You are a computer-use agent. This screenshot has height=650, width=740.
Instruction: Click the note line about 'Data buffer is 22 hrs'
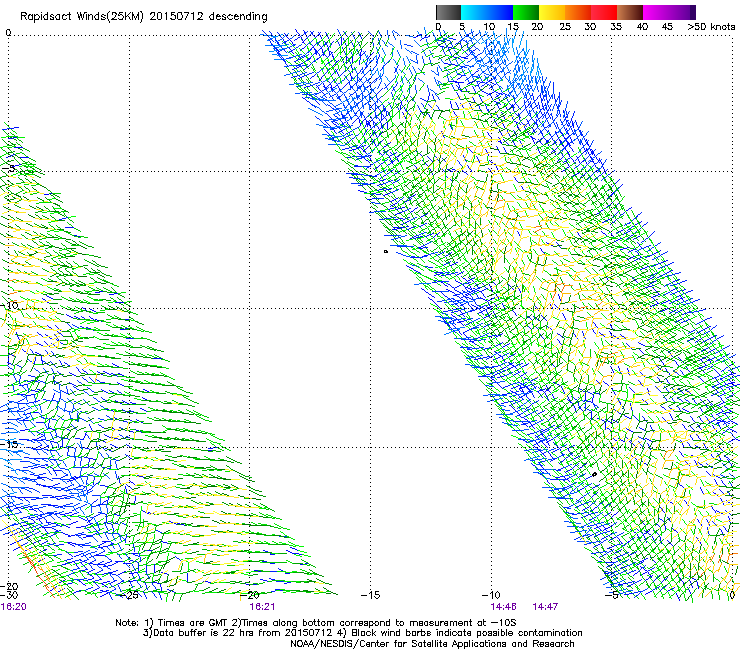362,633
